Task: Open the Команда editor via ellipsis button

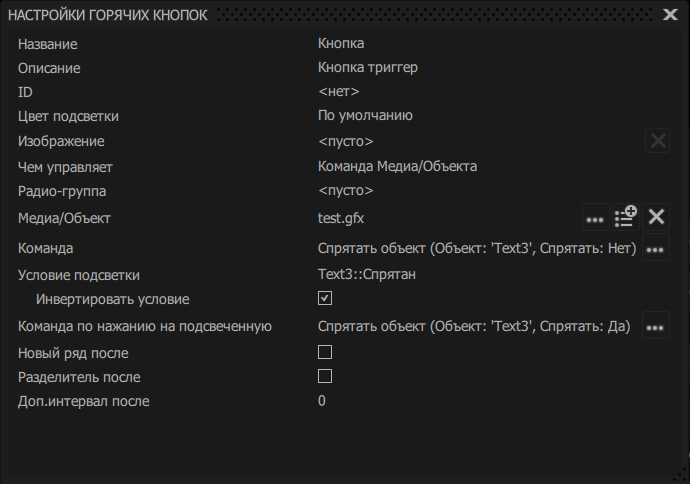Action: (656, 249)
